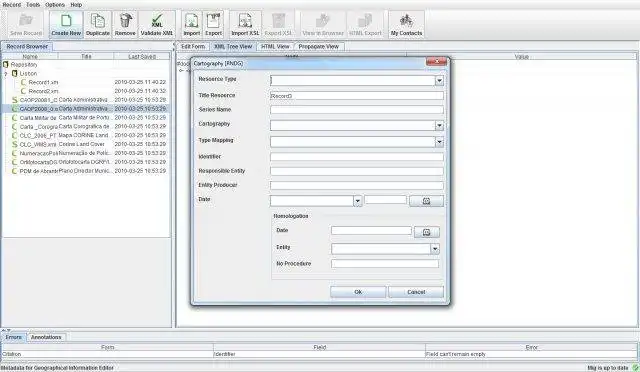Switch to the XML Tree View tab
Screen dimensions: 640x372
click(x=233, y=47)
